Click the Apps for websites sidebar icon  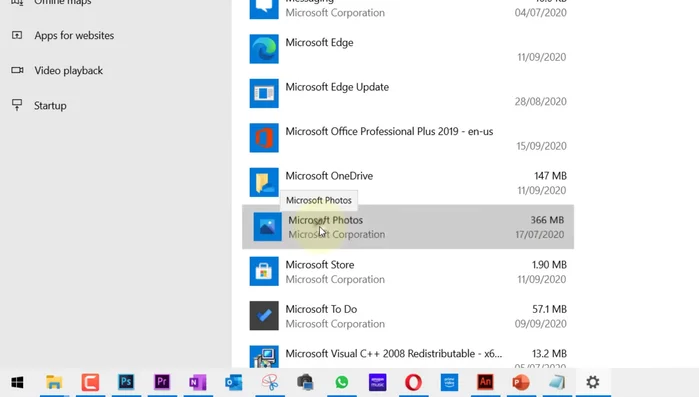[x=17, y=35]
